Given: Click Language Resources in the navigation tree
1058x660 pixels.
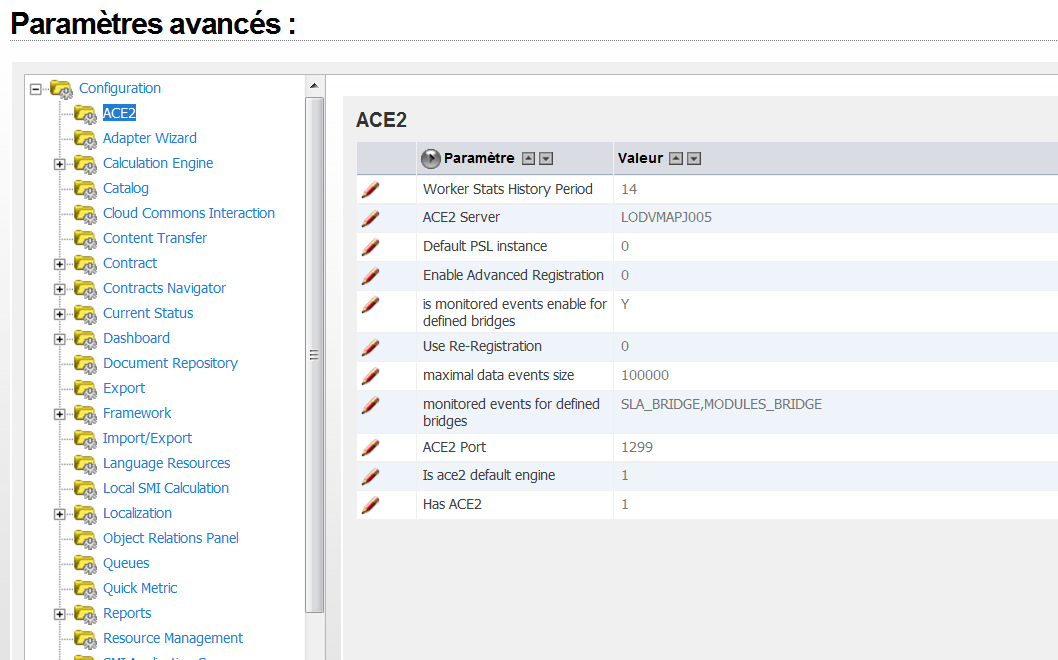Looking at the screenshot, I should tap(166, 463).
